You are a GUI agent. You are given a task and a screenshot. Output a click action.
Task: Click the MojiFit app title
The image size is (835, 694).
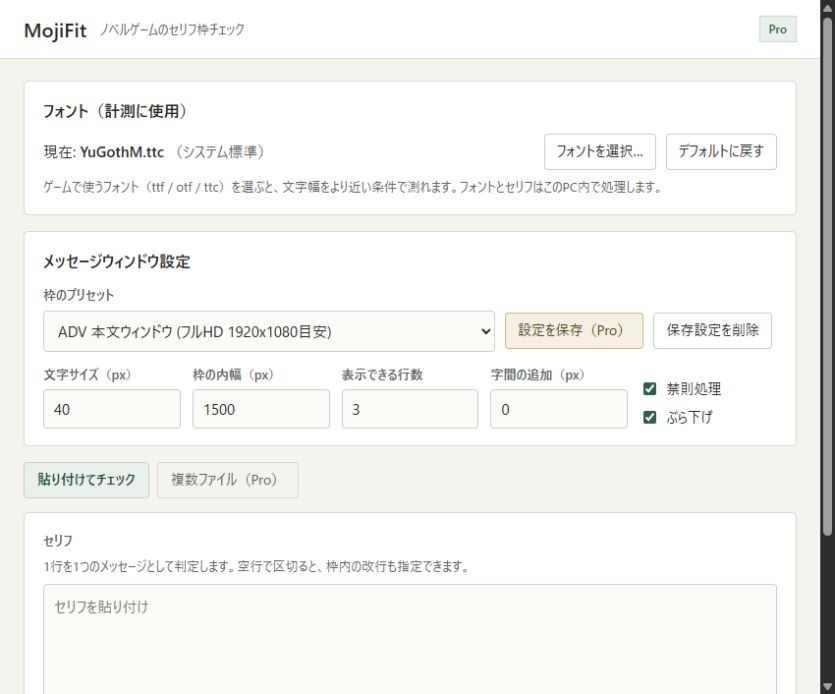[x=55, y=30]
